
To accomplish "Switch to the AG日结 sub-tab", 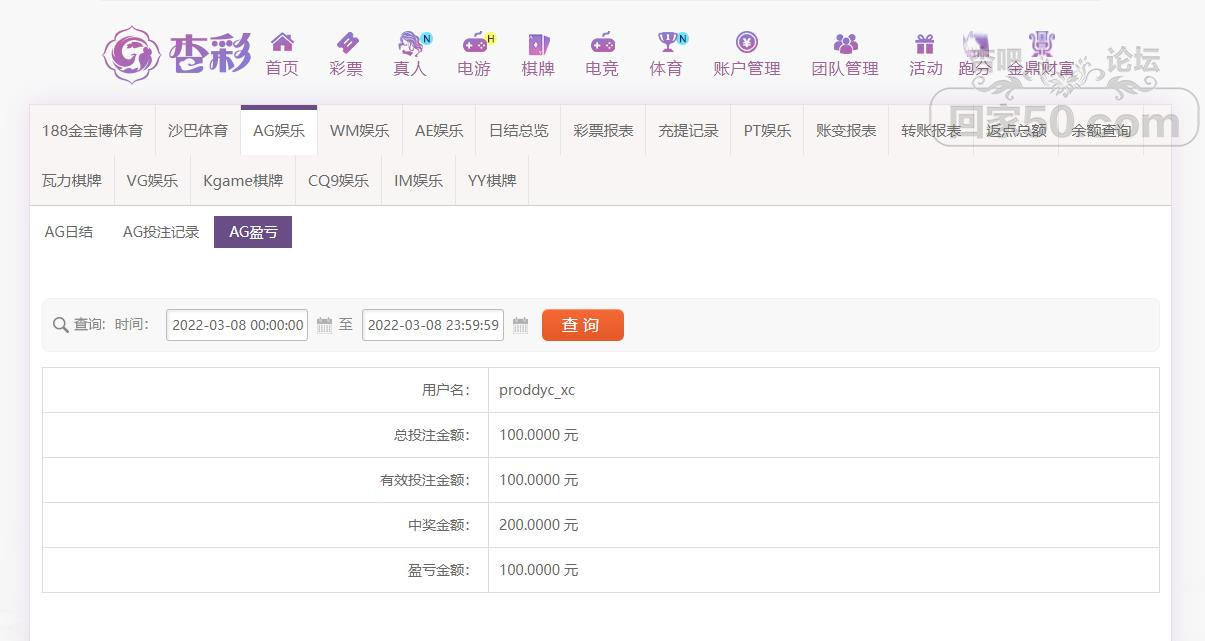I will [x=69, y=232].
